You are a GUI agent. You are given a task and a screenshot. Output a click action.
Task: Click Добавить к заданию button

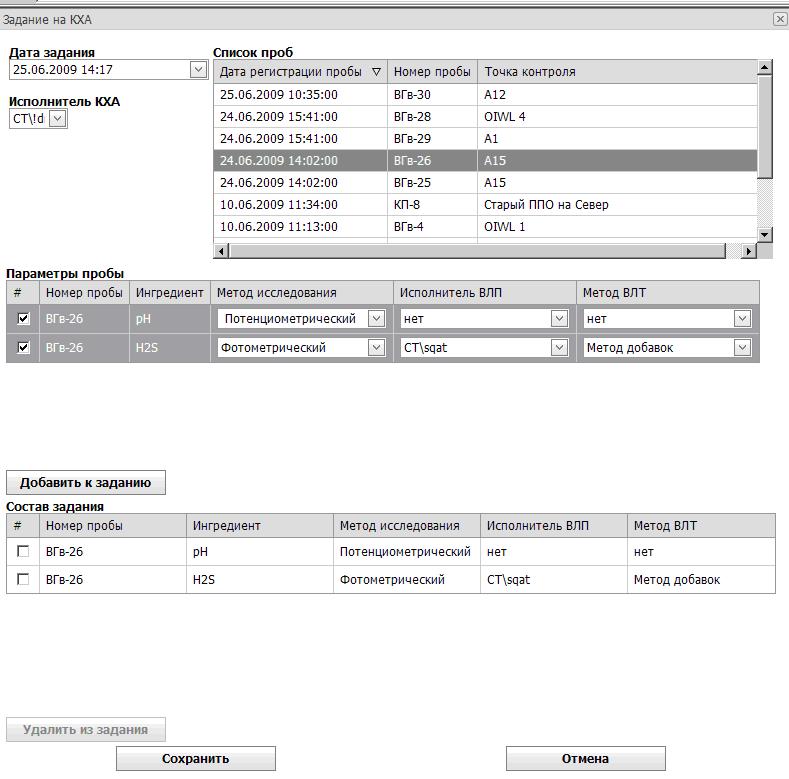(86, 483)
